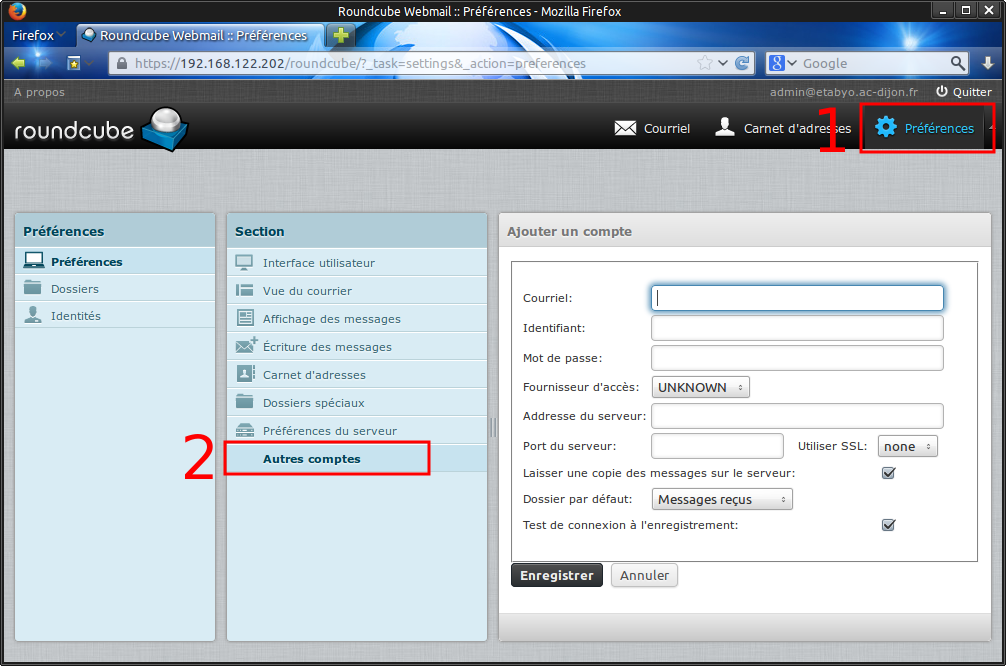Image resolution: width=1006 pixels, height=666 pixels.
Task: Click the Affichage des messages label
Action: [332, 319]
